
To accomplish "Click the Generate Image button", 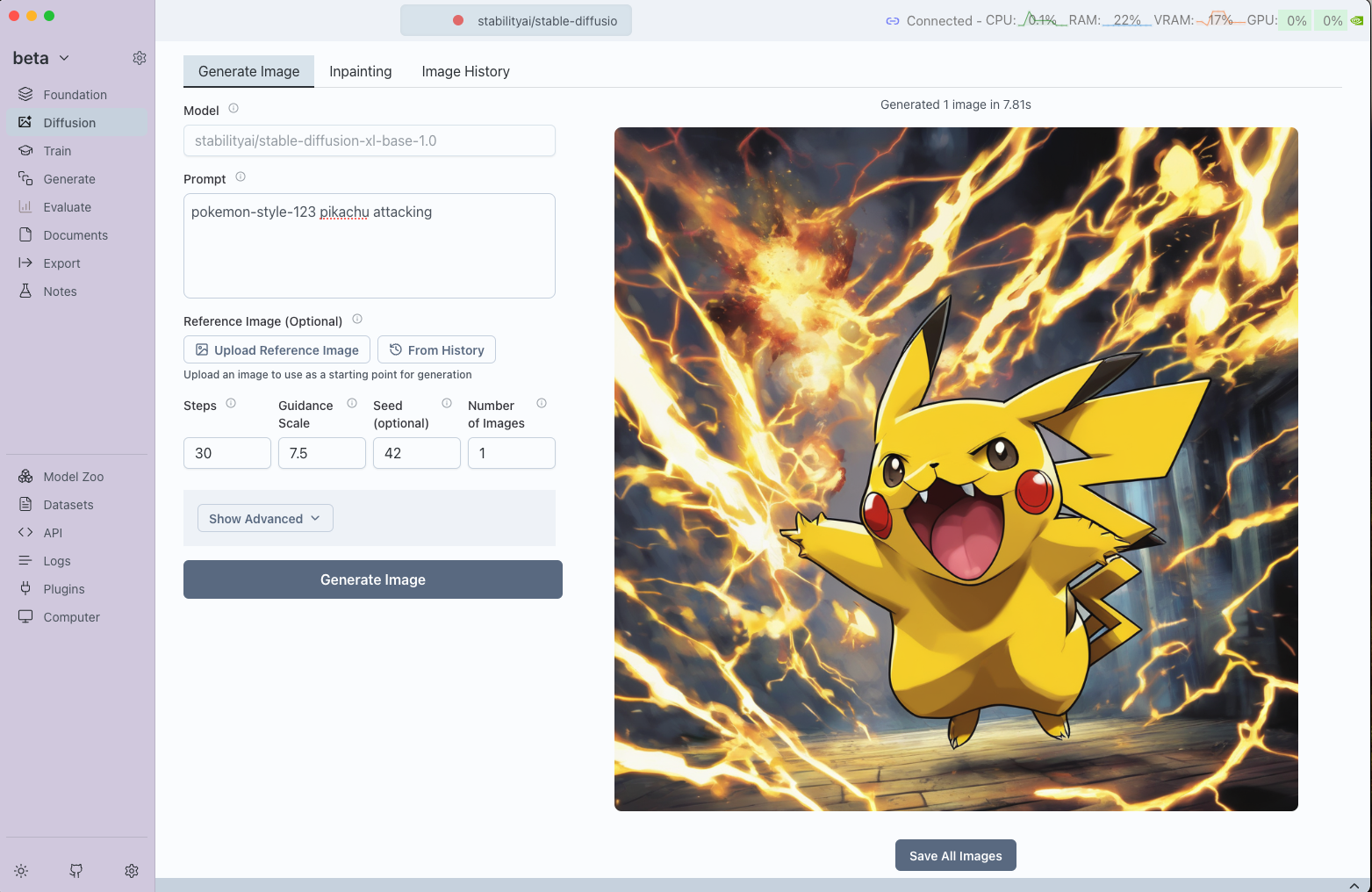I will point(372,579).
